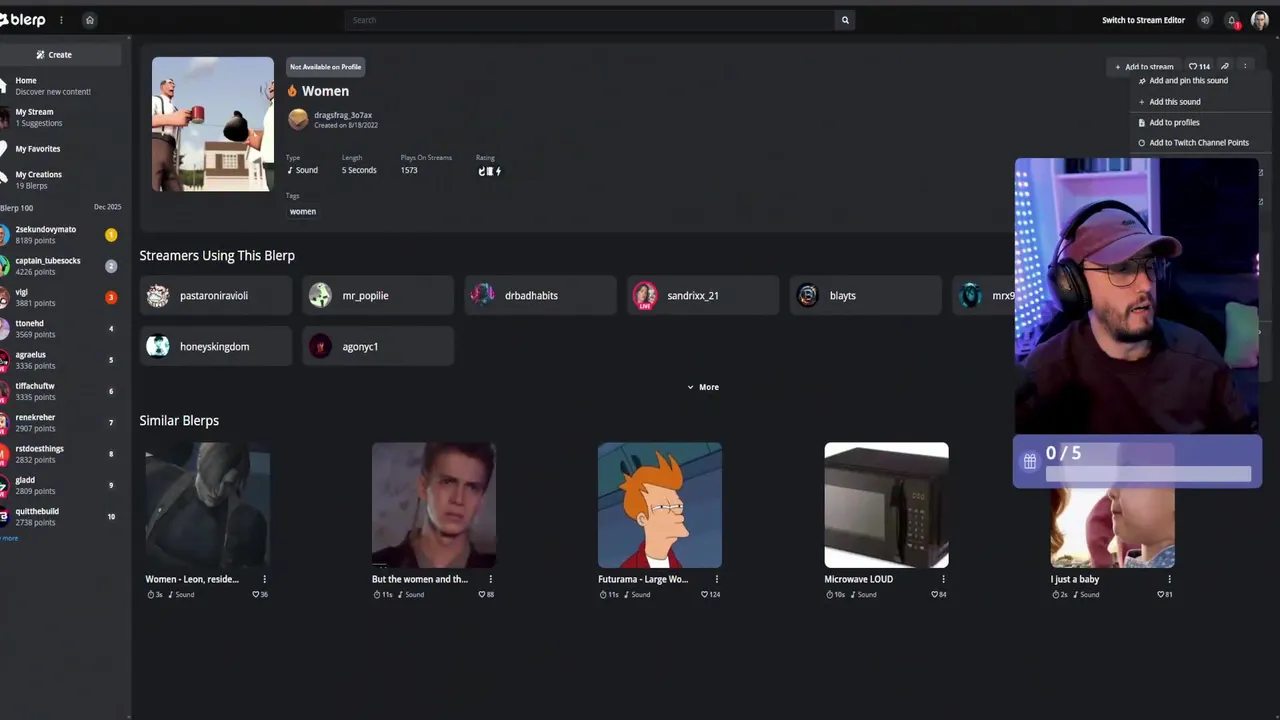Click the search magnifier button
The height and width of the screenshot is (720, 1280).
[x=845, y=20]
